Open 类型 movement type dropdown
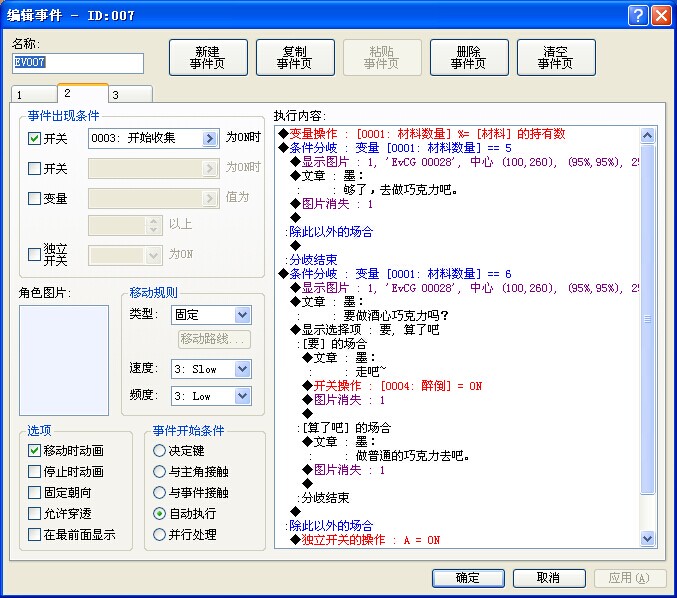Screen dimensions: 677x598 pos(211,315)
